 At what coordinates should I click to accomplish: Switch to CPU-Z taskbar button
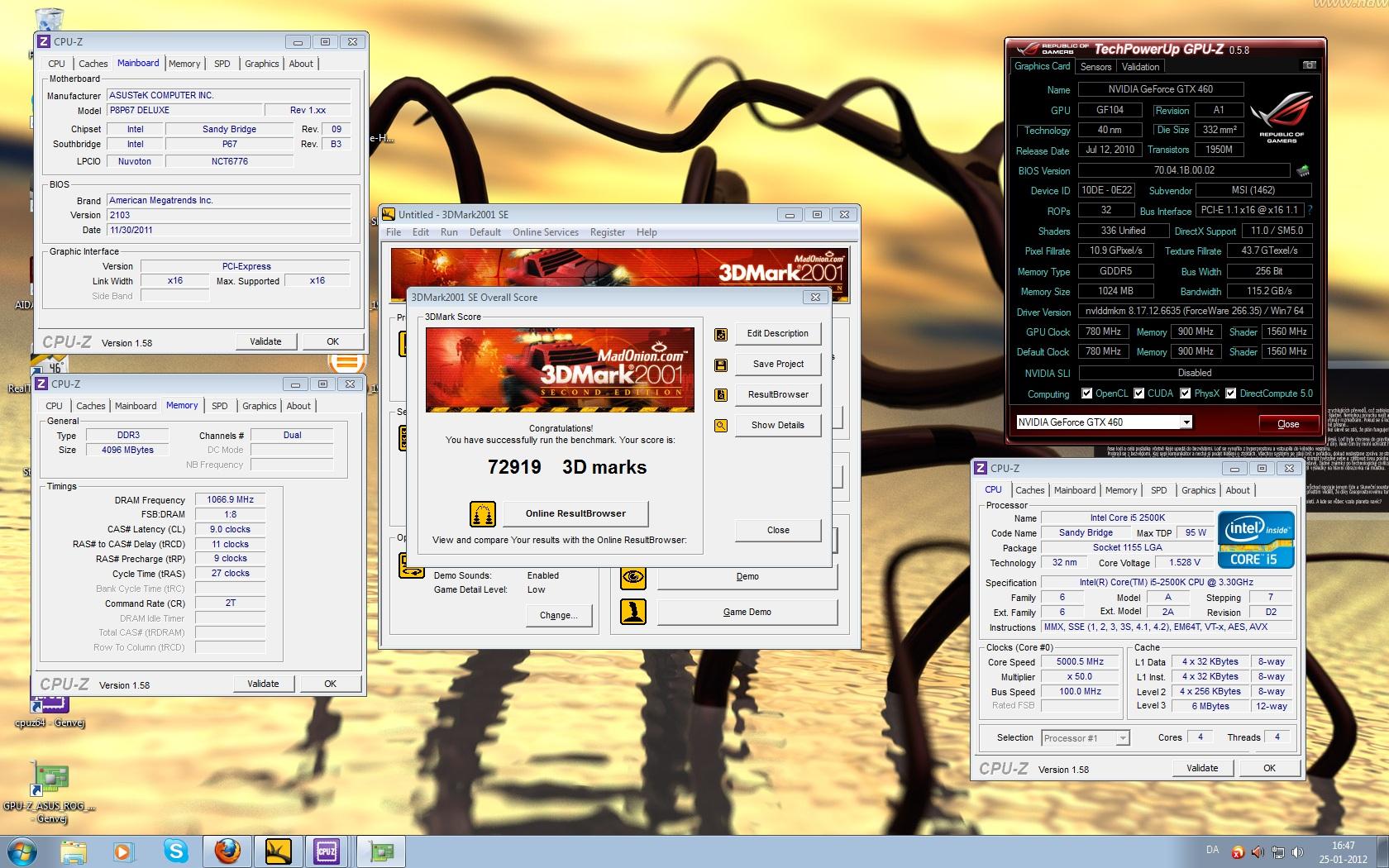[327, 851]
